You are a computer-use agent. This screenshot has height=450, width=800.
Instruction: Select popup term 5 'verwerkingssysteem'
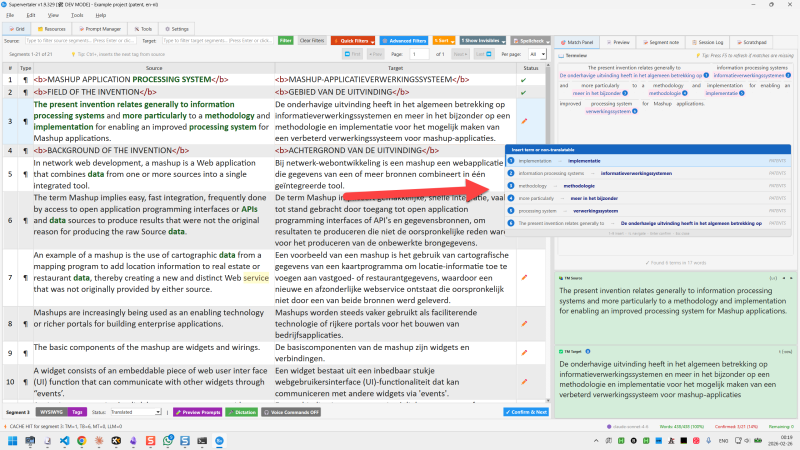(x=648, y=211)
